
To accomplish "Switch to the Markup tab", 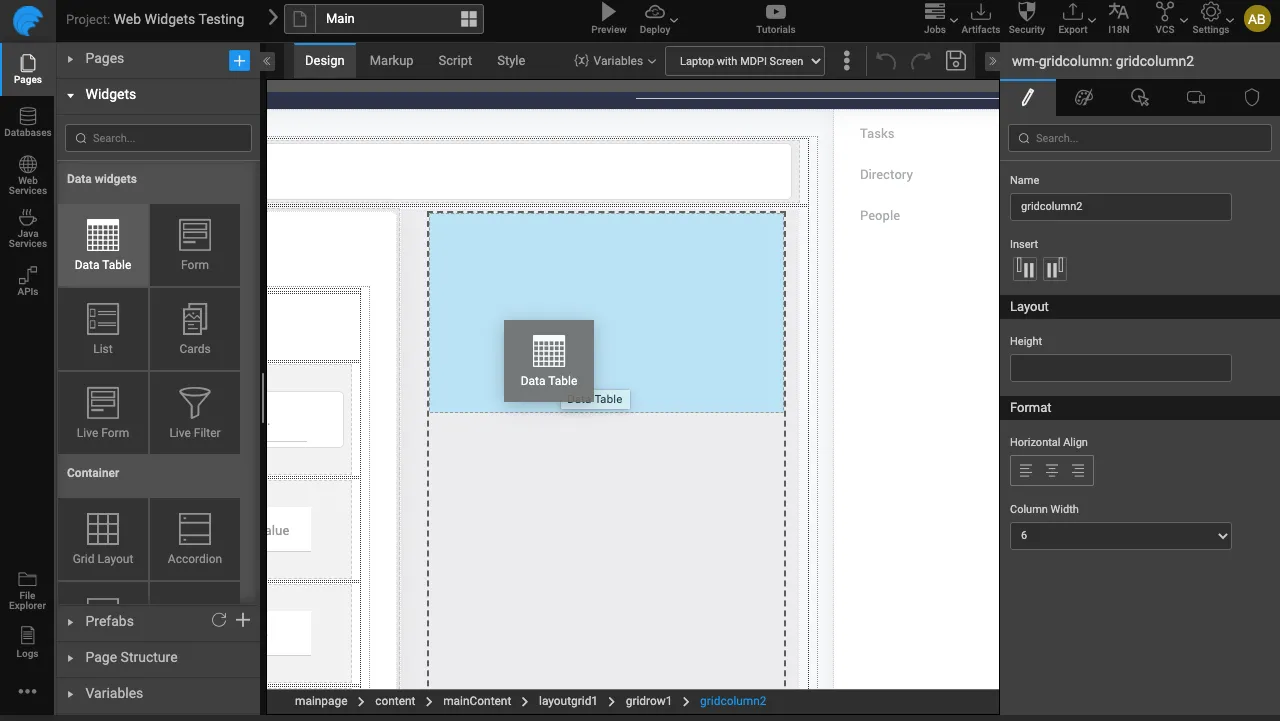I will point(391,61).
